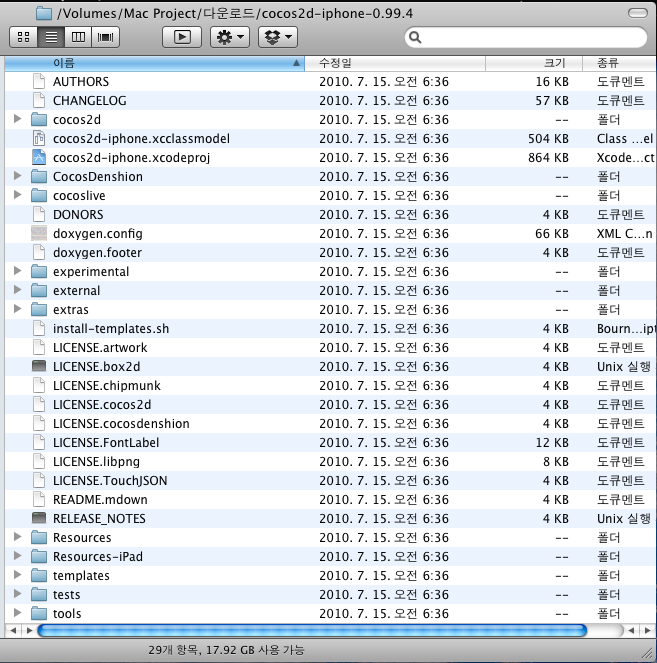
Task: Select the doxygen.config file icon
Action: (39, 233)
